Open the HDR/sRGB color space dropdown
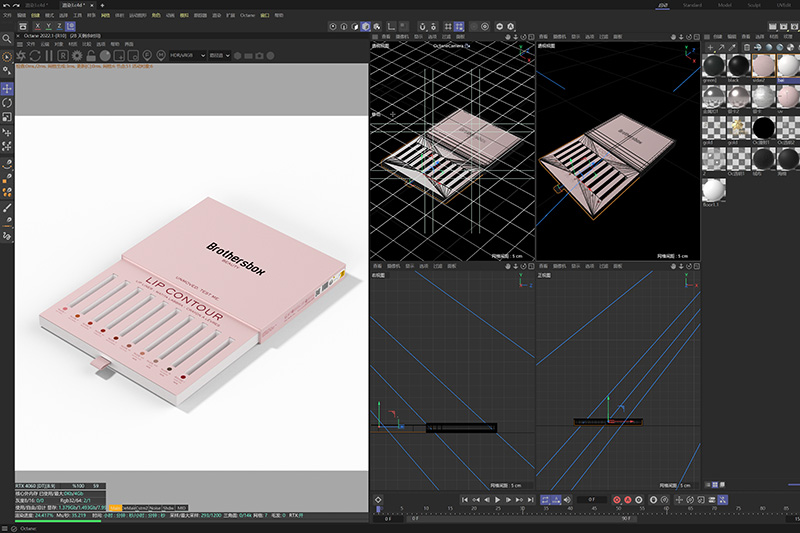 187,56
